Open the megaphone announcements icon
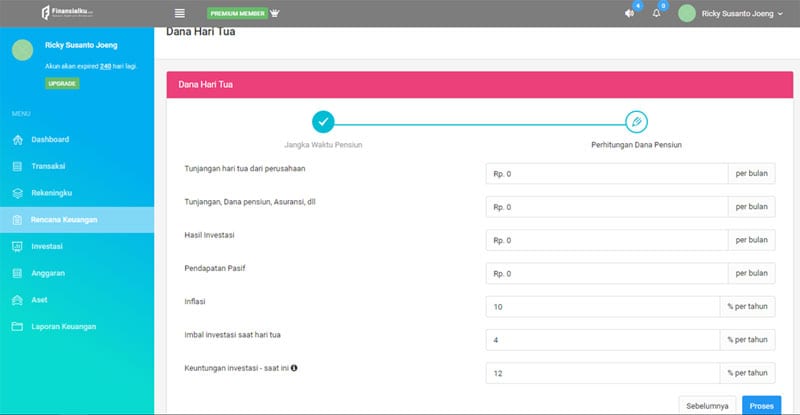 (629, 14)
